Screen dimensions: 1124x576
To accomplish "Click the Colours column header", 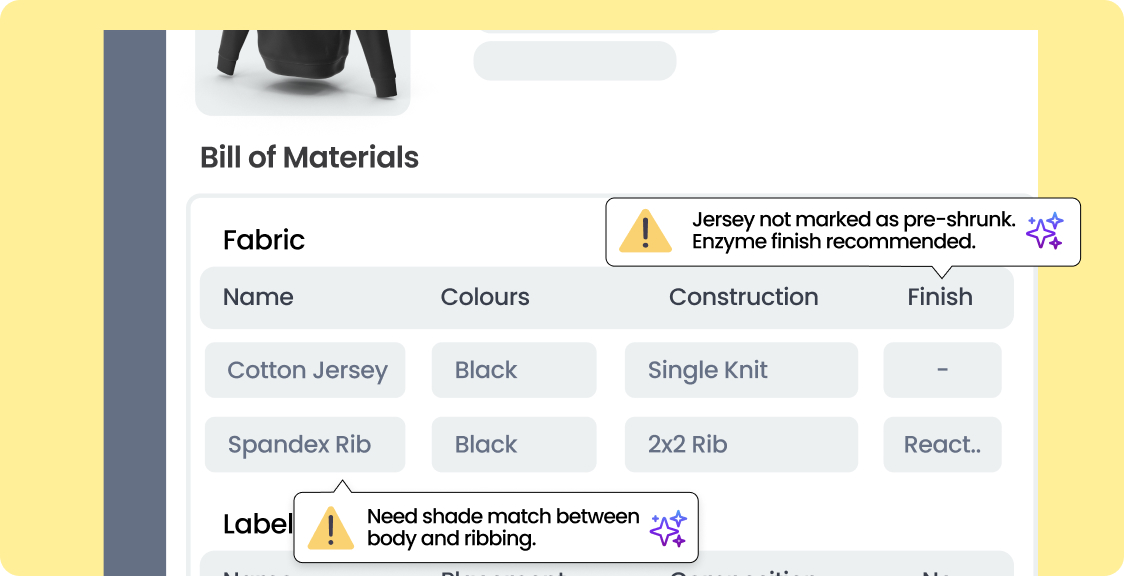I will point(485,297).
